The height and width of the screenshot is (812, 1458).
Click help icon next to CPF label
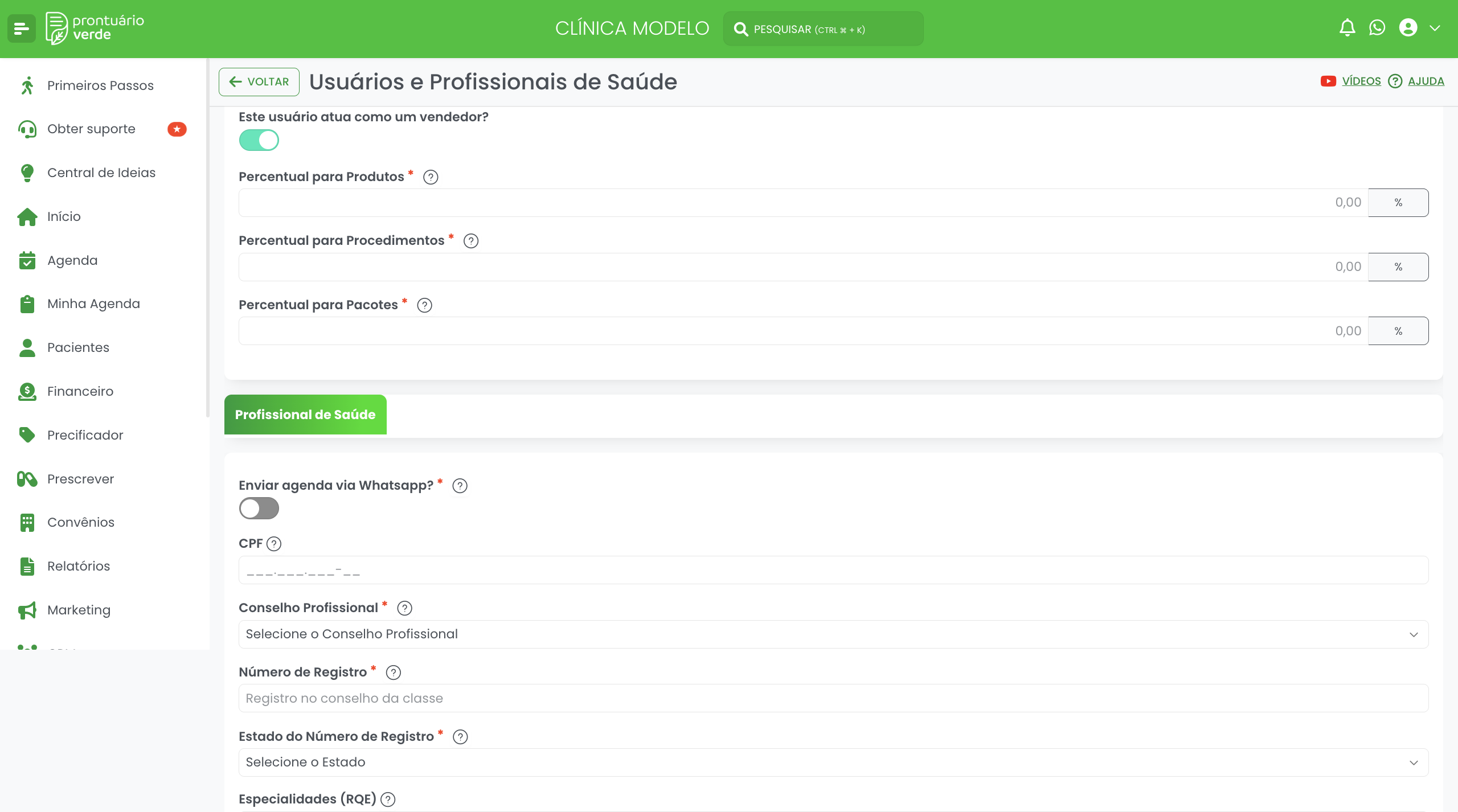click(274, 544)
